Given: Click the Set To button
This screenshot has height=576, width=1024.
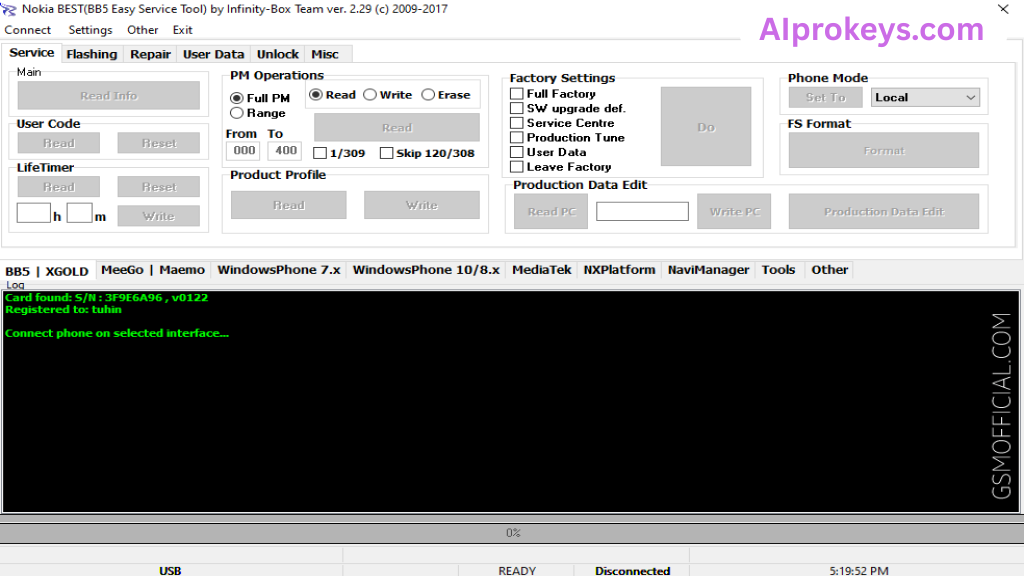Looking at the screenshot, I should point(825,97).
